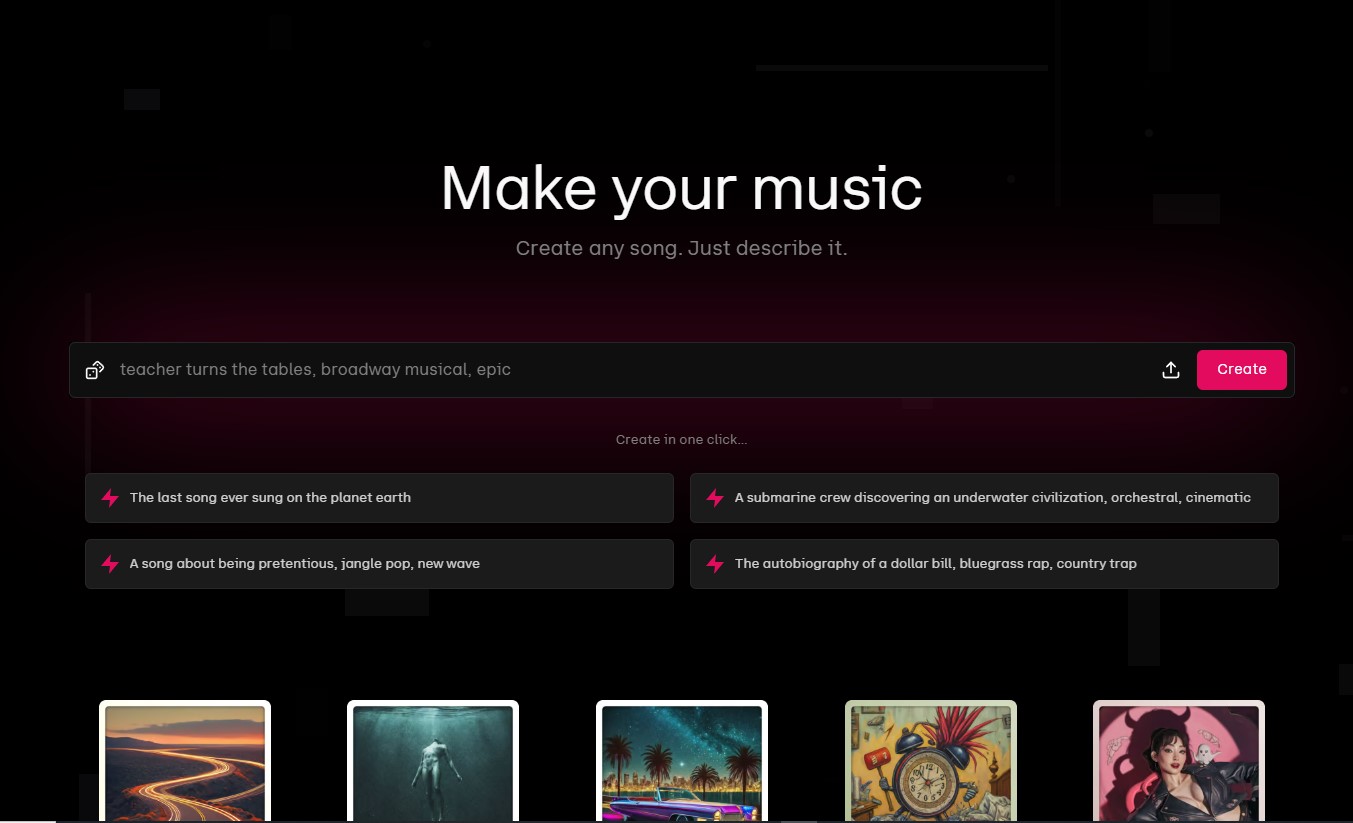Click lightning bolt beside pretentious song prompt
1353x823 pixels.
coord(110,564)
